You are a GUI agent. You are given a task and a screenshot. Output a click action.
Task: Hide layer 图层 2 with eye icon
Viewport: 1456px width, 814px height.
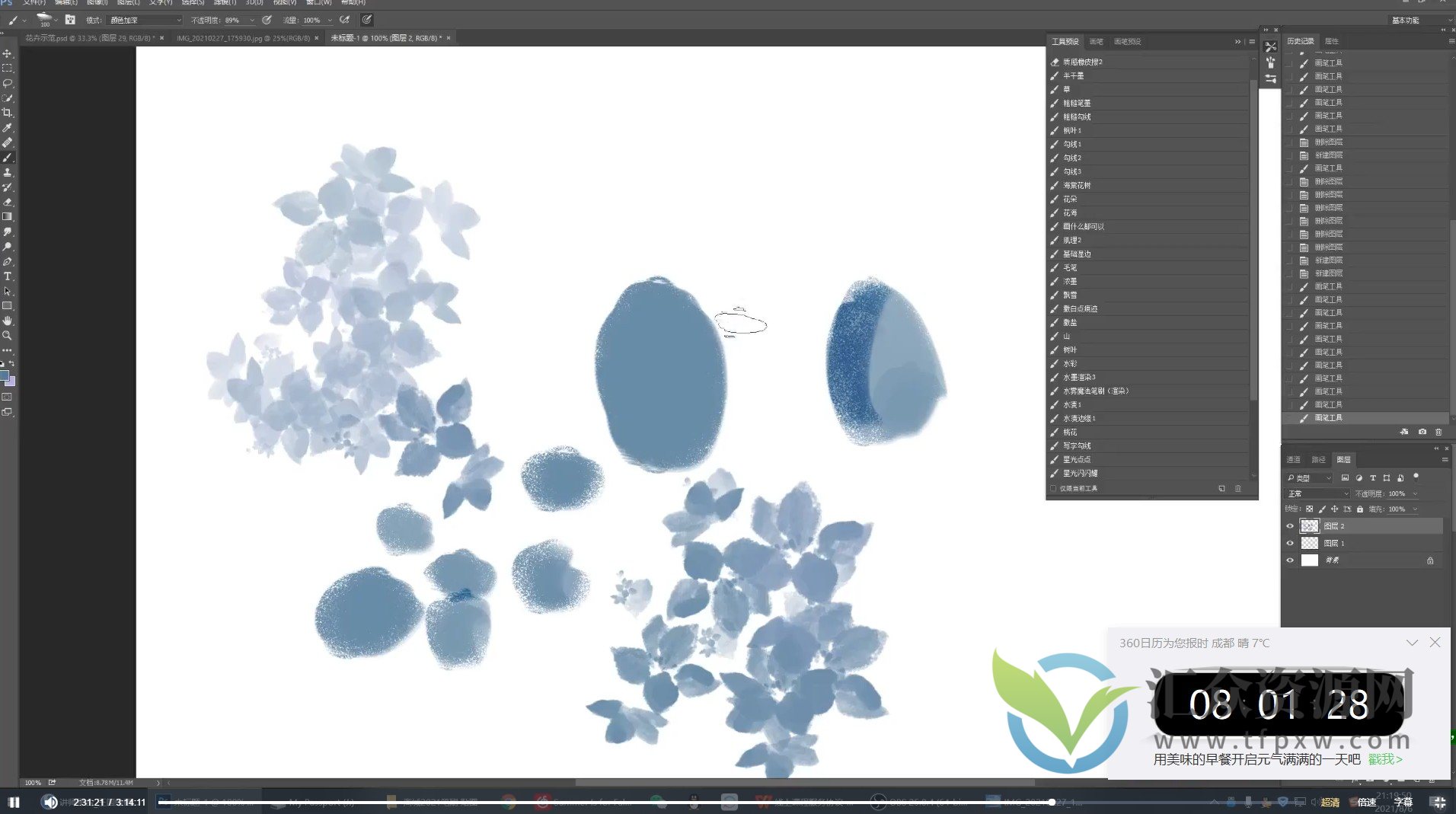coord(1290,526)
